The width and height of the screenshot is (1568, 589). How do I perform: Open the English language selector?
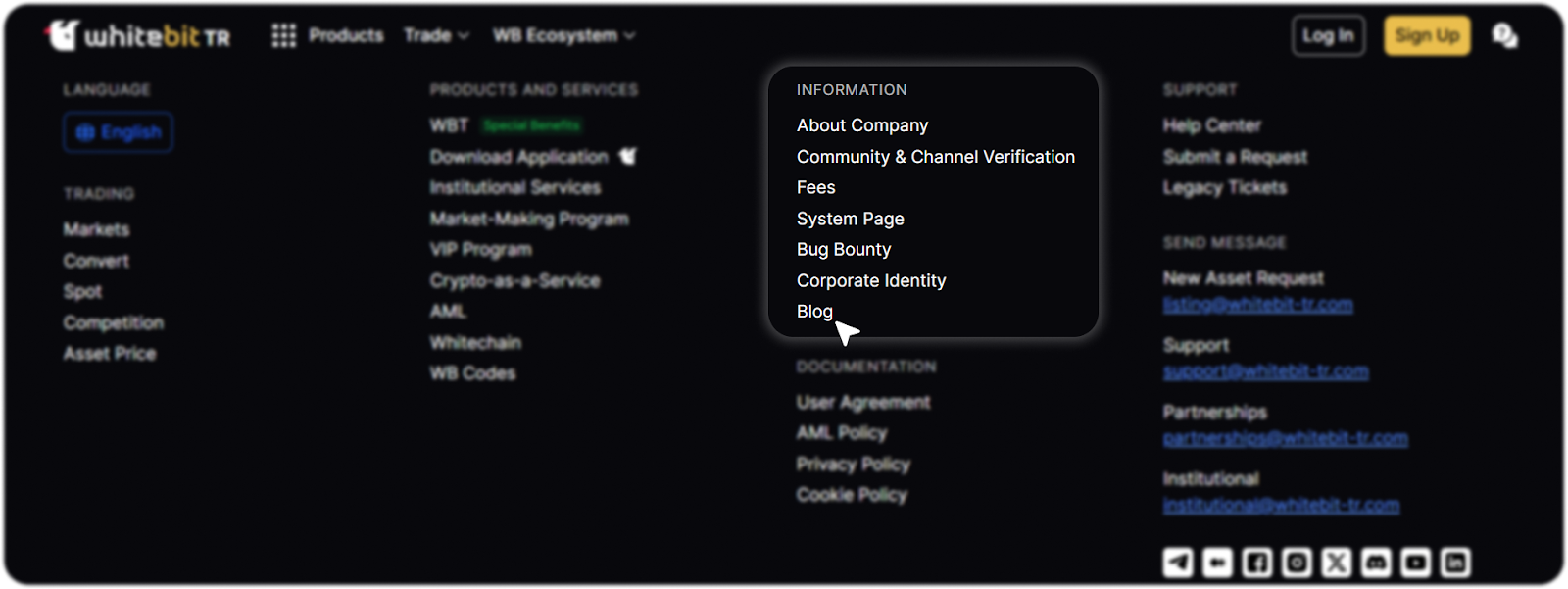click(x=119, y=132)
